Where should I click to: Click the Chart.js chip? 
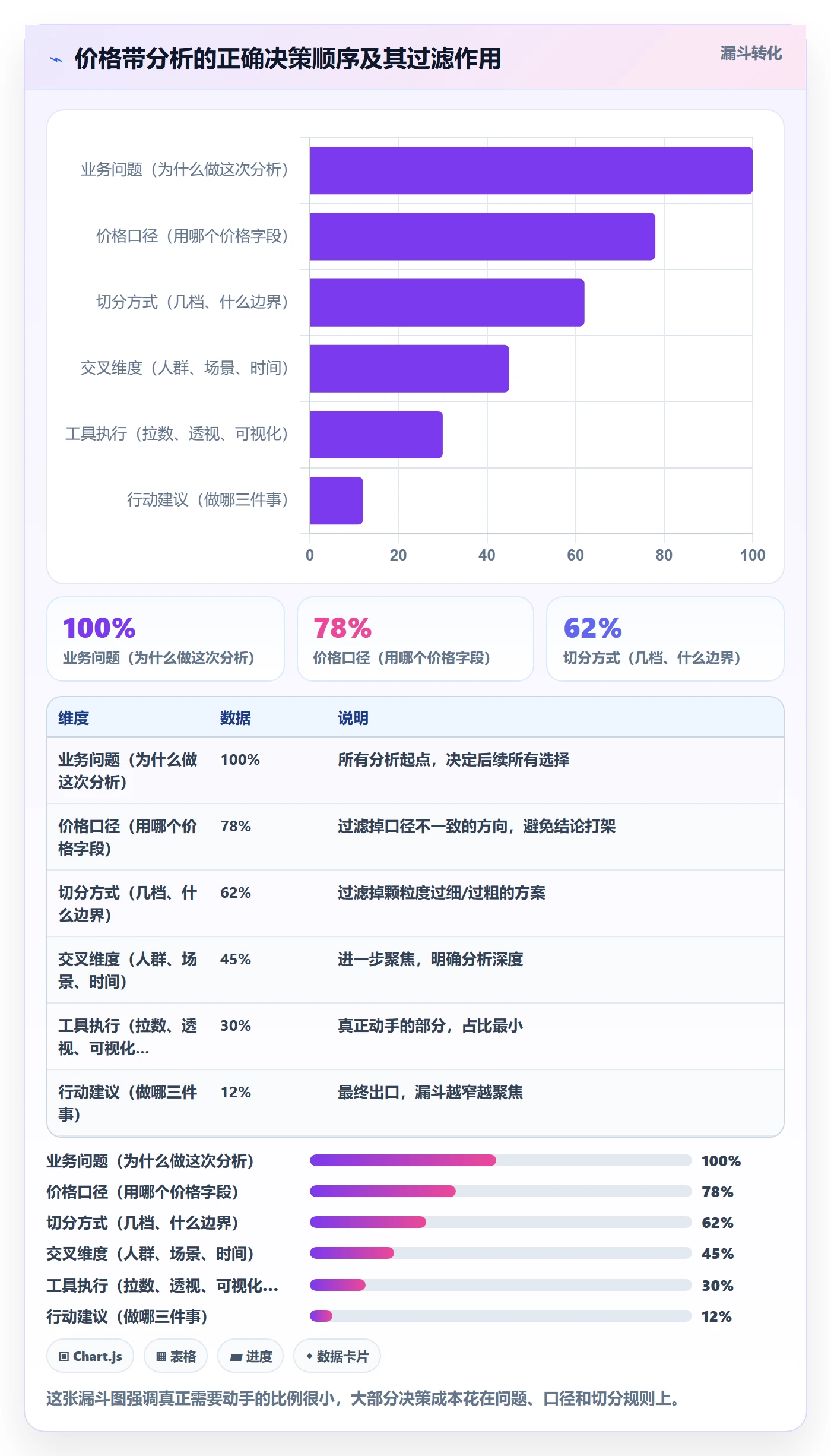[x=90, y=1356]
